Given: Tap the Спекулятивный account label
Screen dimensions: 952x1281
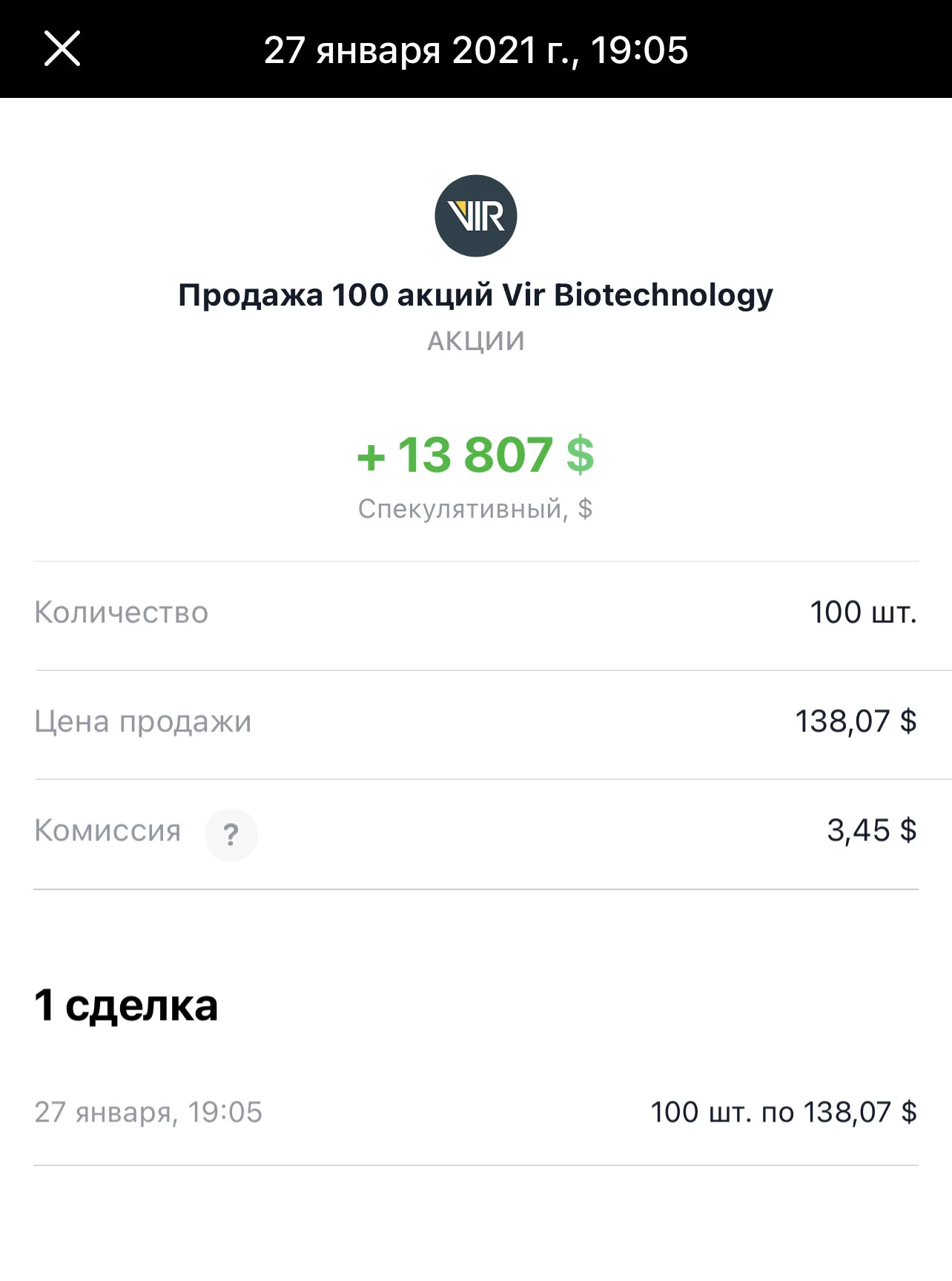Looking at the screenshot, I should [x=475, y=509].
